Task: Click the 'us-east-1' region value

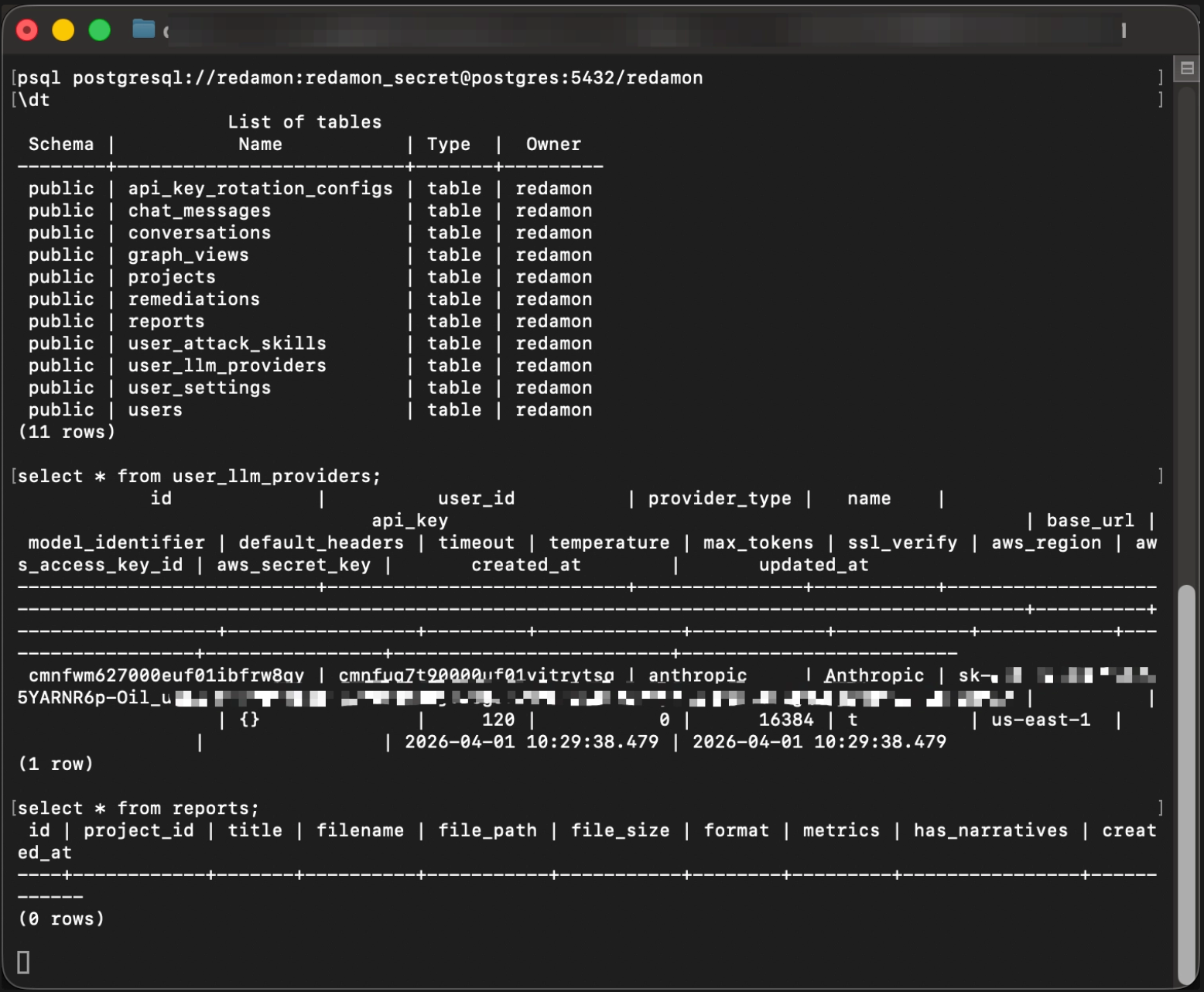Action: pos(1041,720)
